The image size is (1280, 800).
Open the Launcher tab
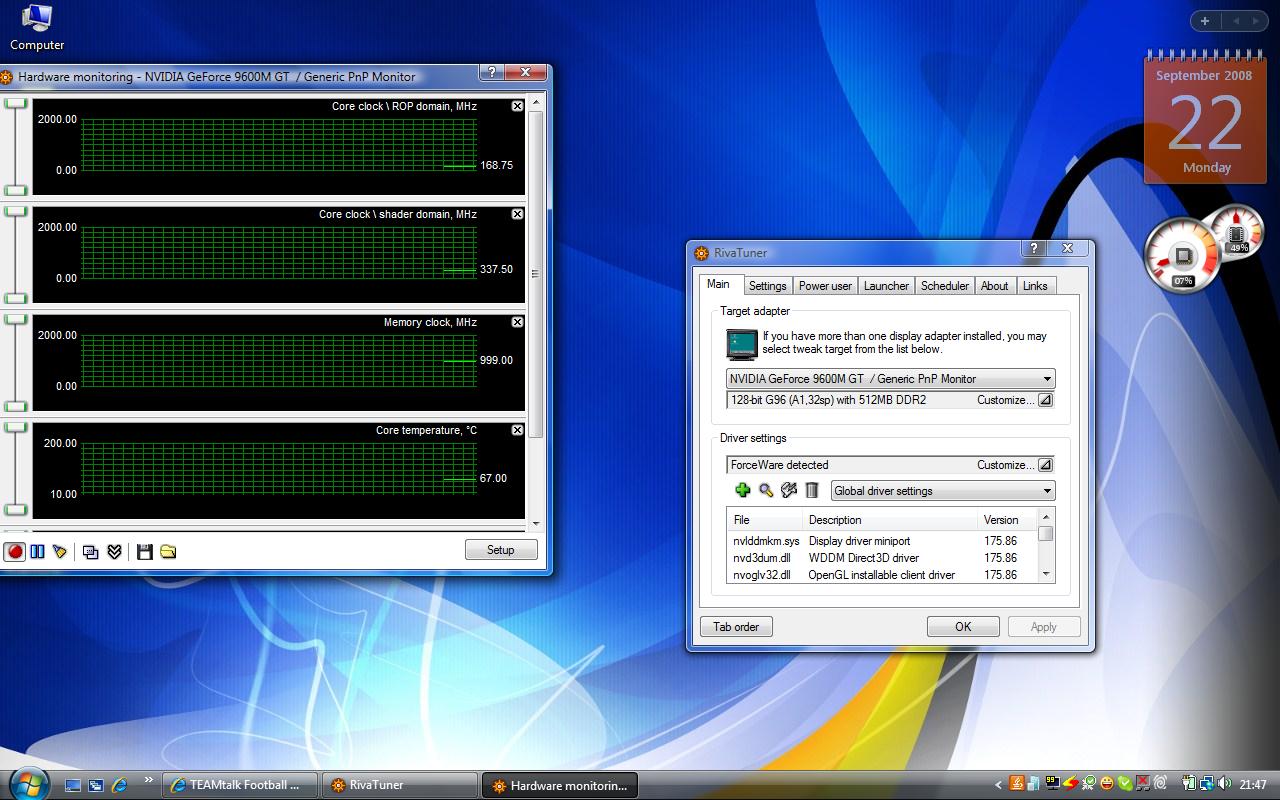886,286
